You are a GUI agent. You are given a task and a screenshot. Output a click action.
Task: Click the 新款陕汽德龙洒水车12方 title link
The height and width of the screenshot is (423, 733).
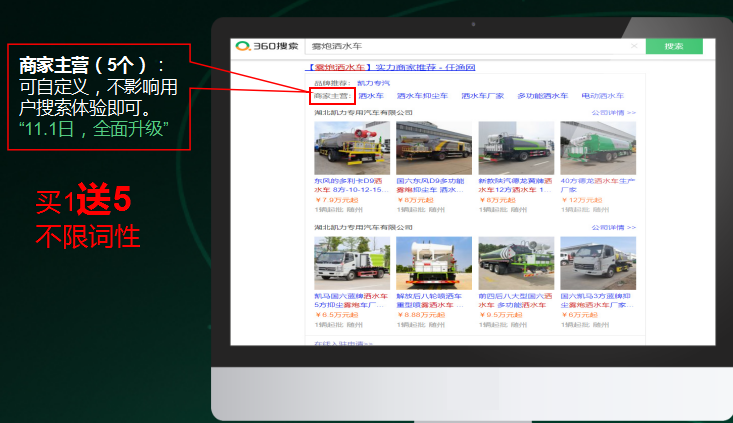click(x=515, y=185)
